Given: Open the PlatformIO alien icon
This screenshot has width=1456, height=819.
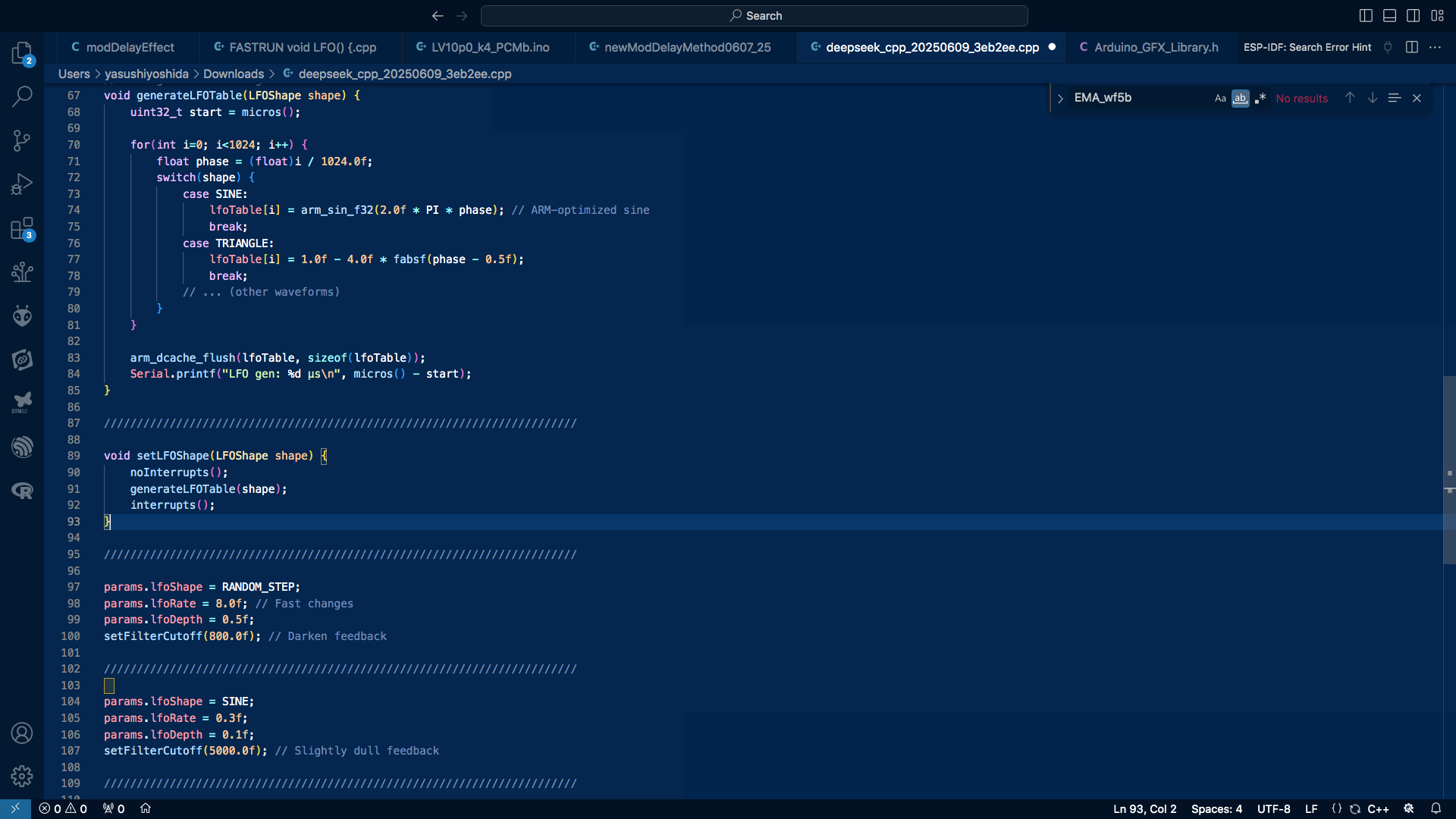Looking at the screenshot, I should pos(22,315).
